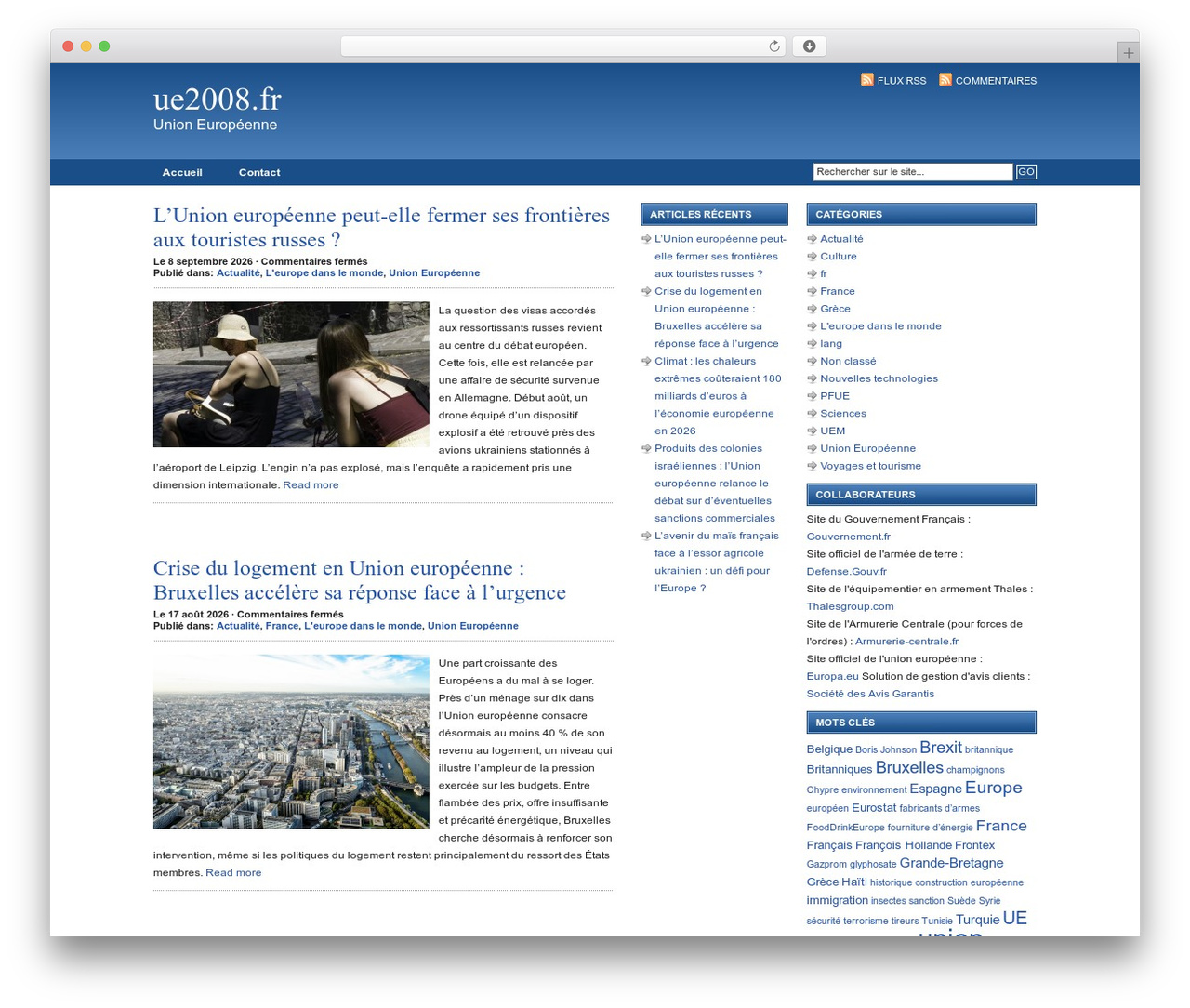Open the Culture category
The height and width of the screenshot is (1008, 1190).
(839, 257)
